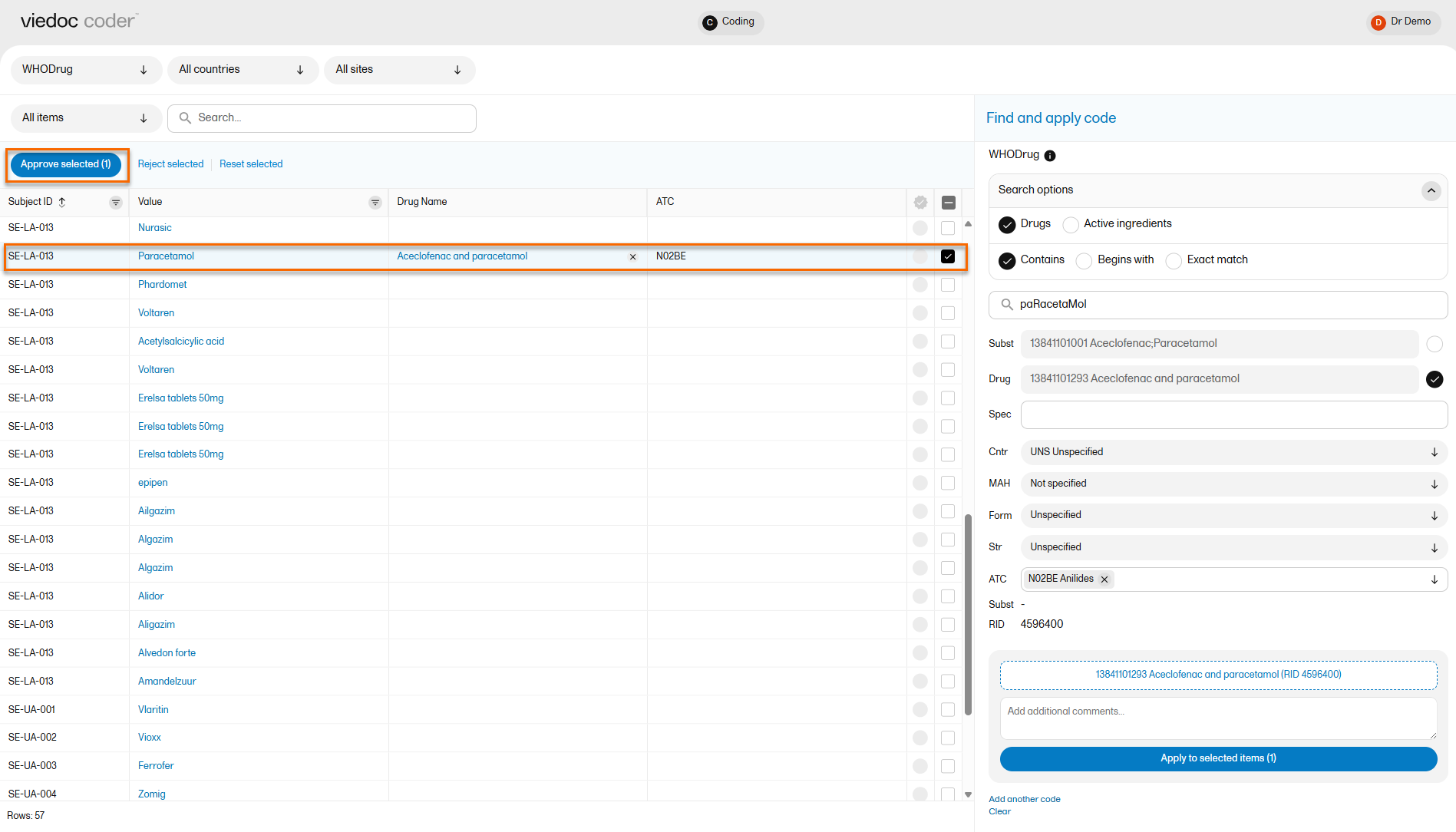
Task: Click the Subject ID sort arrow
Action: point(62,202)
